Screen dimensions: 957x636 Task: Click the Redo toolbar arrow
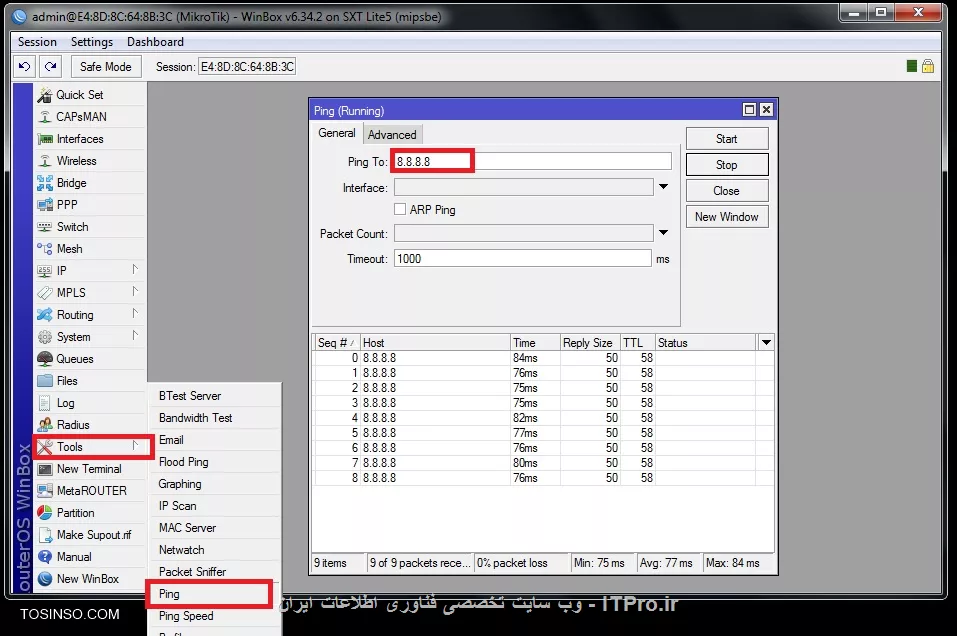click(x=51, y=67)
